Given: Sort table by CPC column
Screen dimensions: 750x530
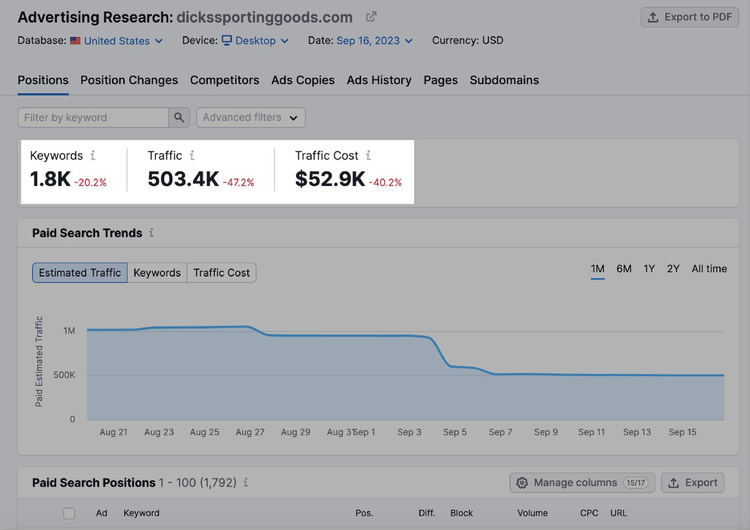Looking at the screenshot, I should click(589, 513).
